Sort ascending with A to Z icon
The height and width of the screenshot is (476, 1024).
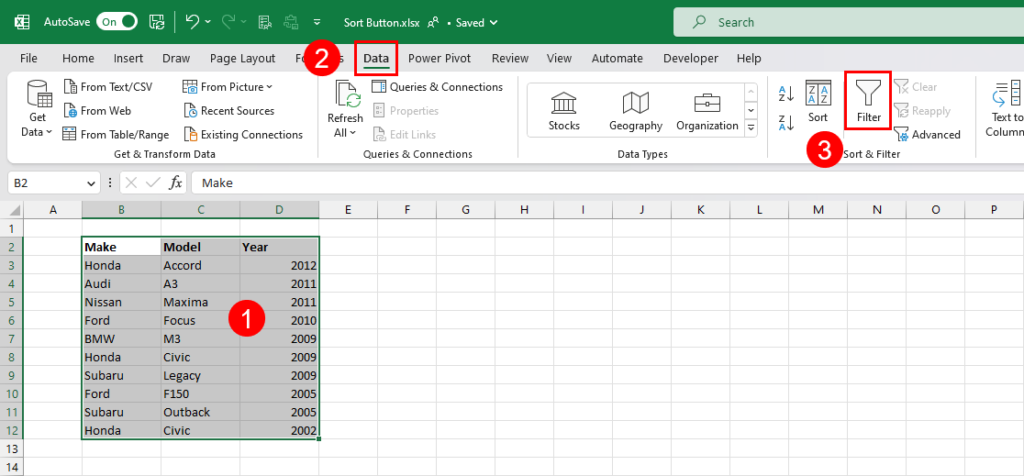[x=786, y=93]
